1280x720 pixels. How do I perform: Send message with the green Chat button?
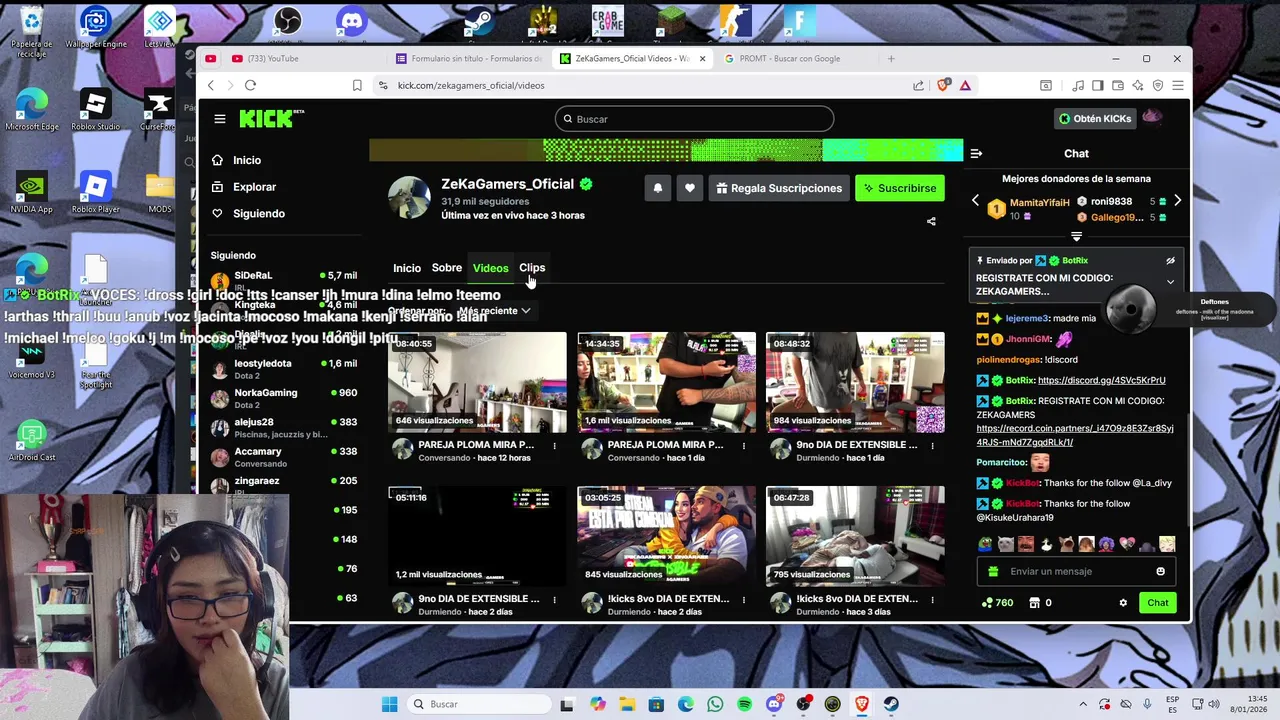pyautogui.click(x=1158, y=603)
